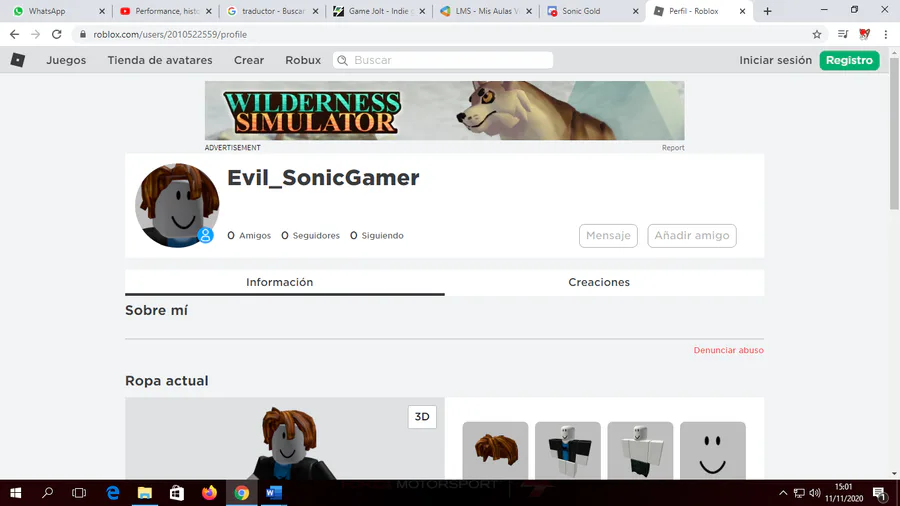Open taskbar search magnifier
The width and height of the screenshot is (900, 506).
coord(48,493)
